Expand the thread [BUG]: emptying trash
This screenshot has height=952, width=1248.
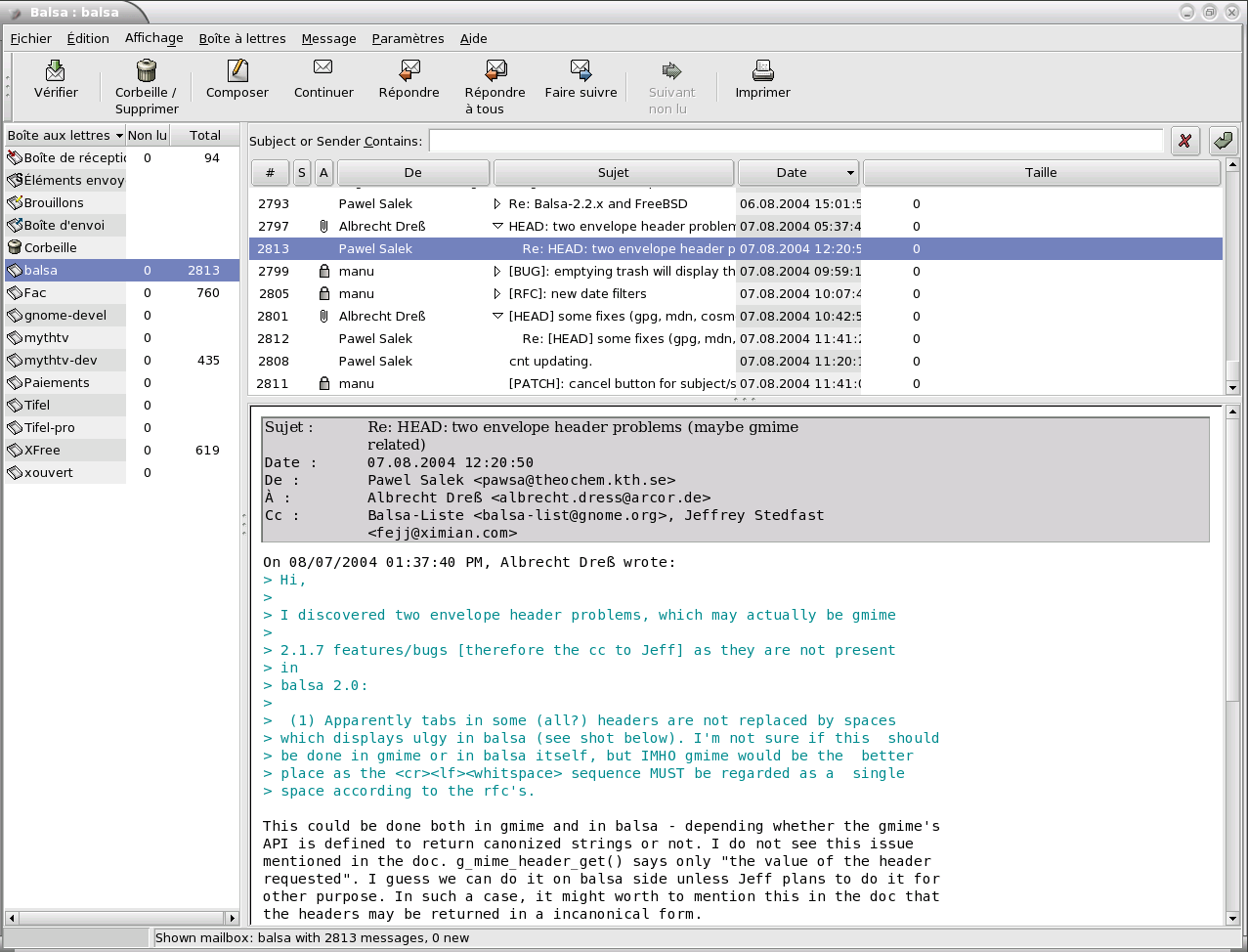pos(497,271)
